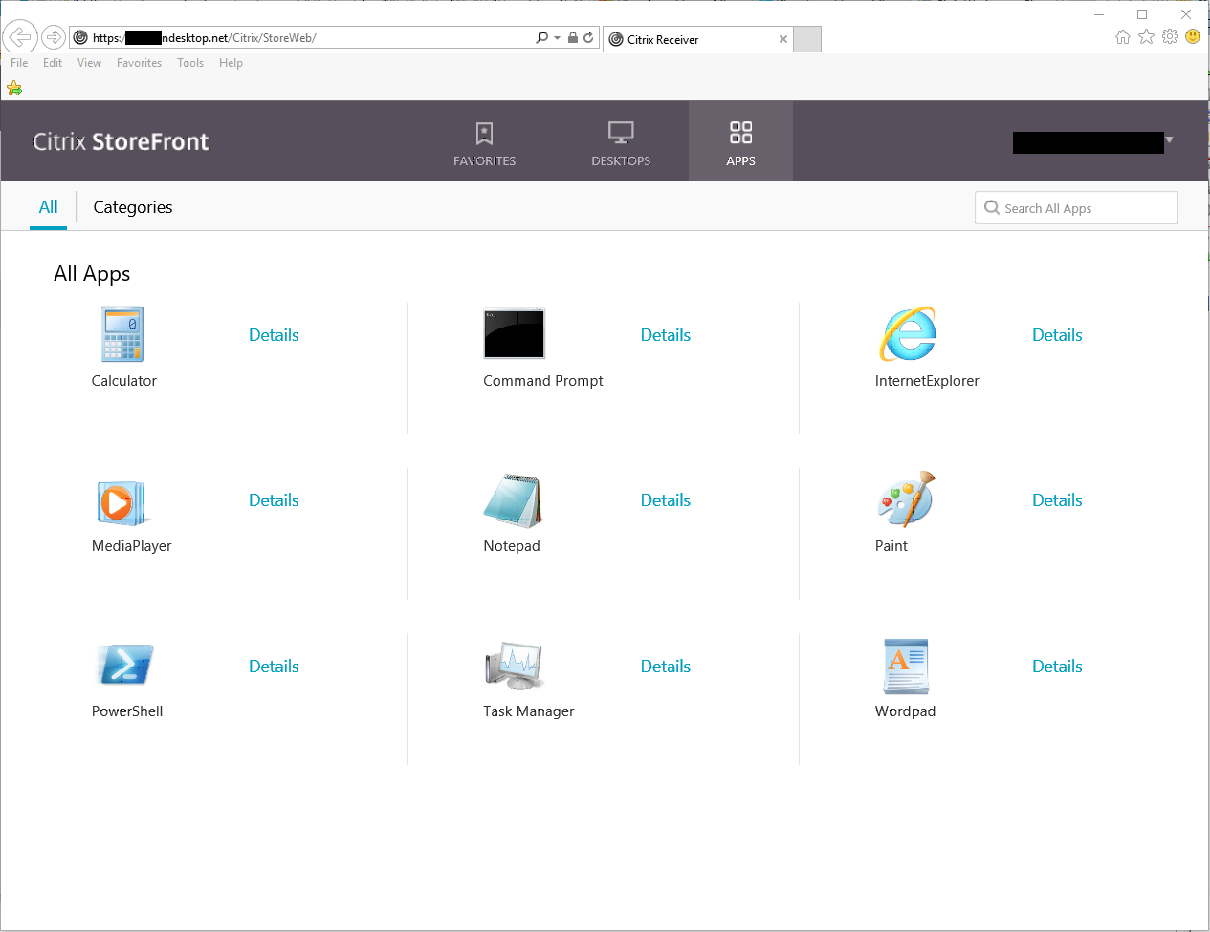This screenshot has width=1210, height=932.
Task: Switch to the Categories tab
Action: [x=133, y=207]
